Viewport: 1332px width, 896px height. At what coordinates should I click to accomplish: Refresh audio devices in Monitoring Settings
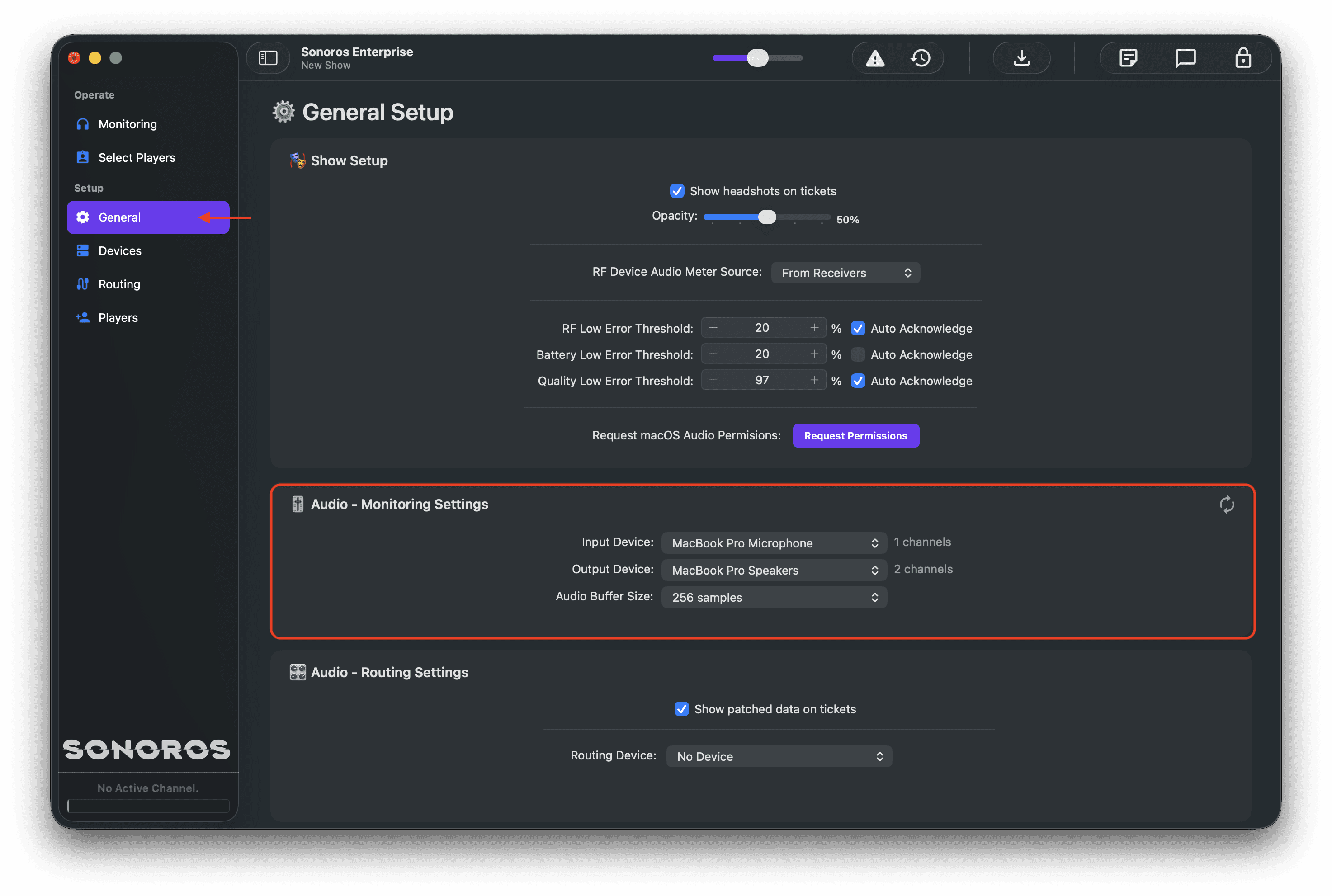pos(1226,505)
